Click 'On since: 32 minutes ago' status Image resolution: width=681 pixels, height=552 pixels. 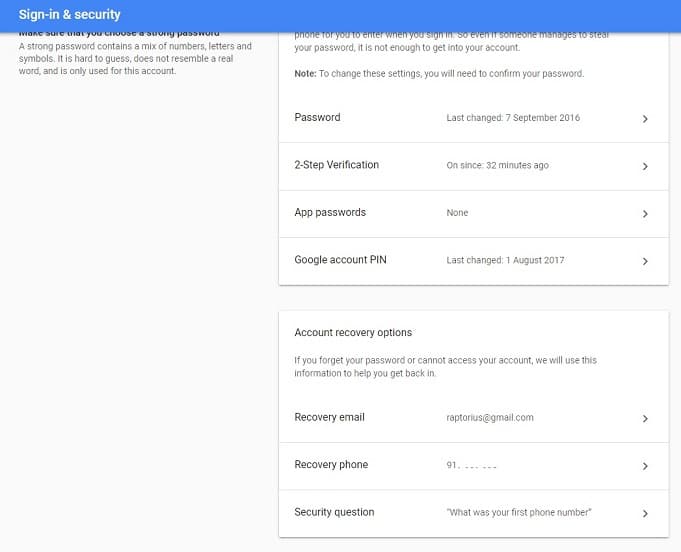click(x=497, y=165)
